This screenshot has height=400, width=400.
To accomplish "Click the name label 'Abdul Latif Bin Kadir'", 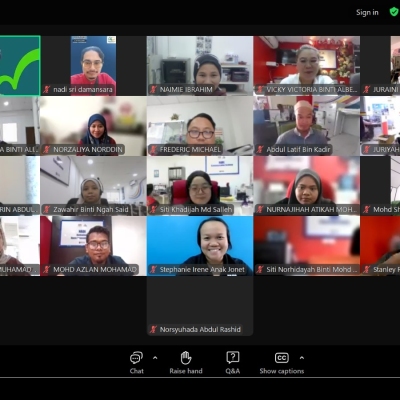I will tap(298, 149).
